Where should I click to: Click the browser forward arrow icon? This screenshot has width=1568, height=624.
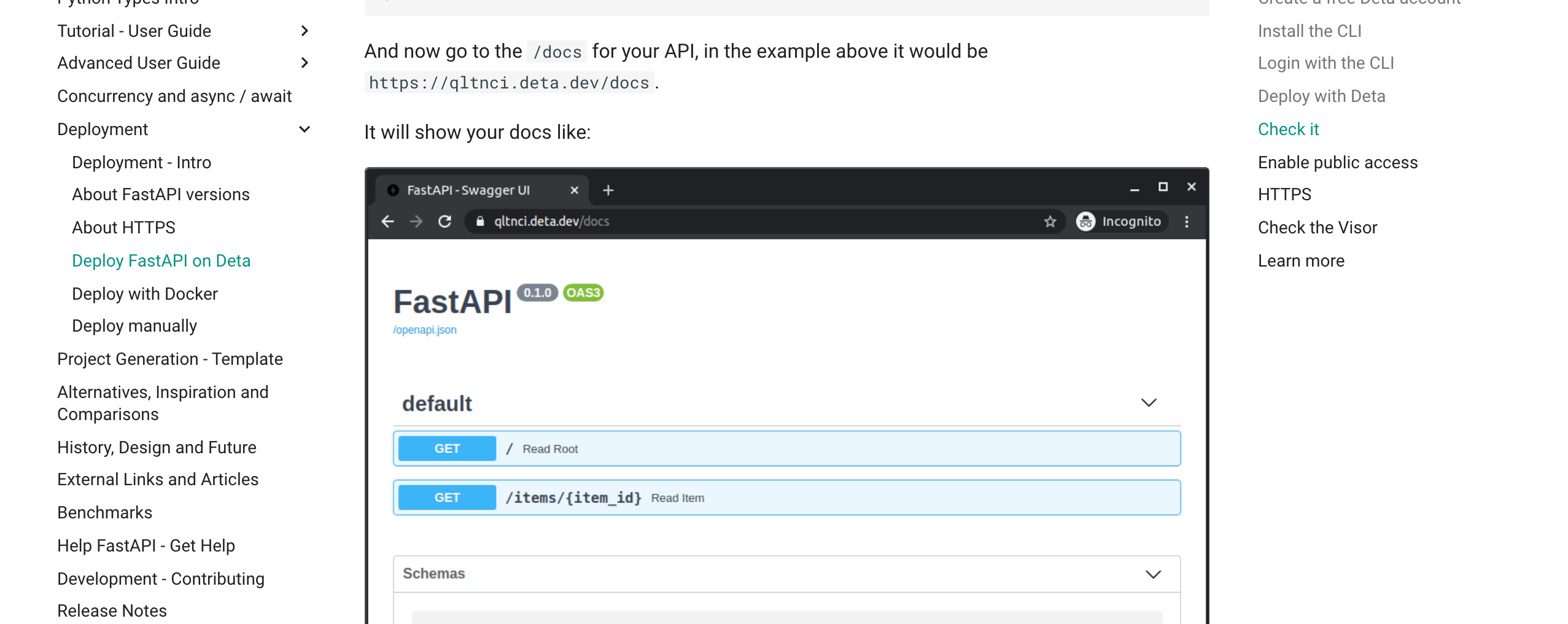click(416, 221)
